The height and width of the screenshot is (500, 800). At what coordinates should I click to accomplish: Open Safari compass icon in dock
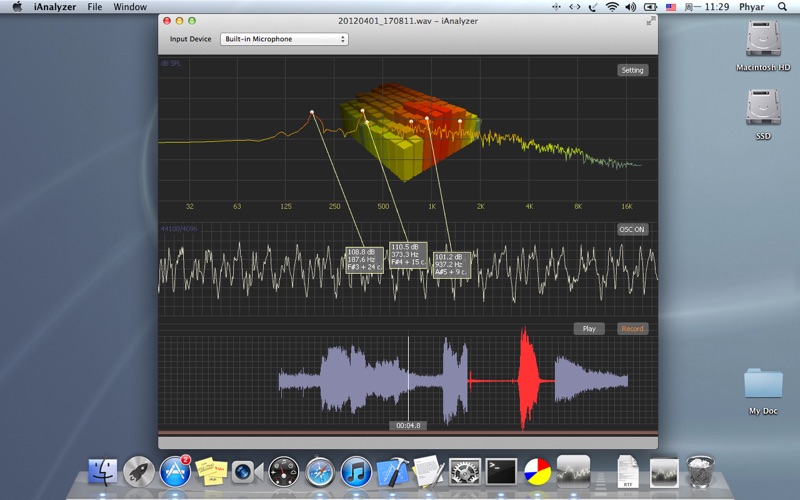(x=320, y=470)
